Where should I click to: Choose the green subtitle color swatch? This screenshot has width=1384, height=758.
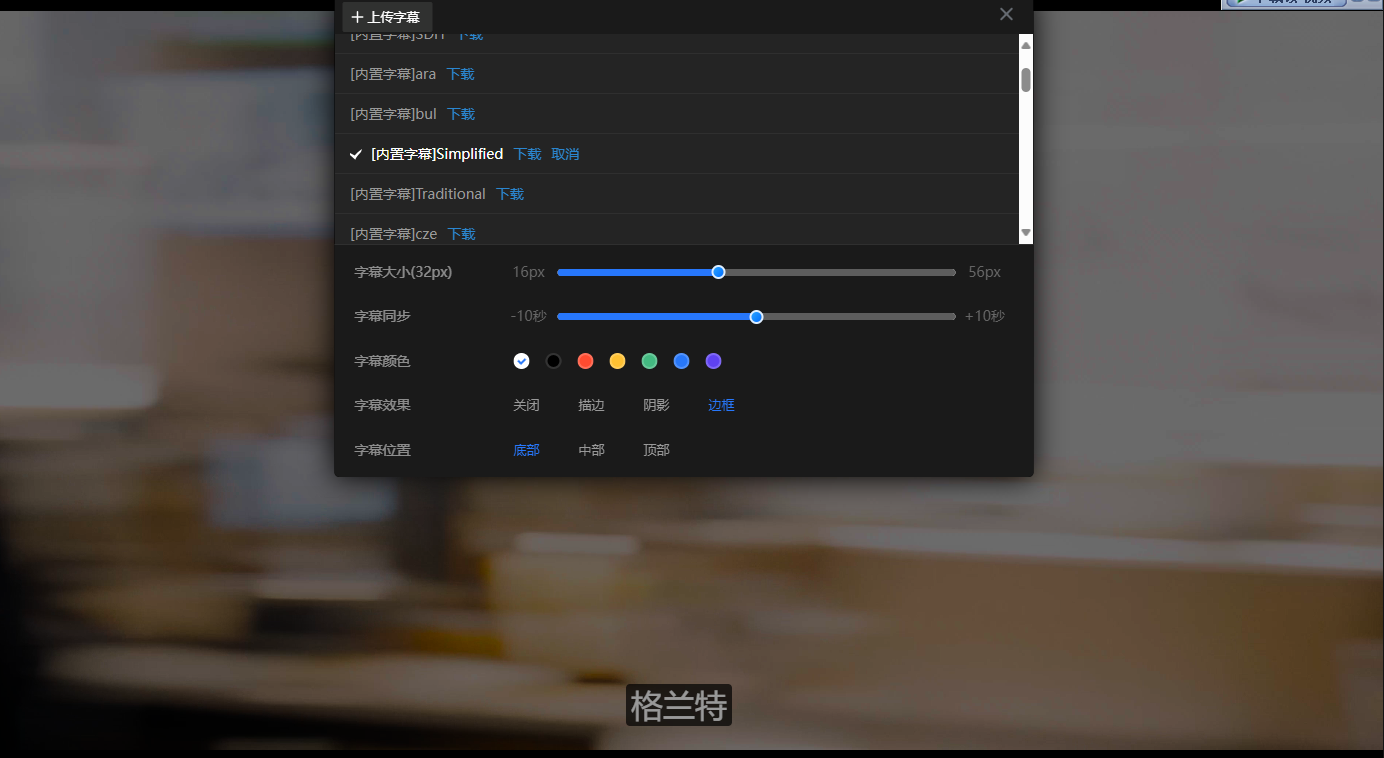[x=649, y=361]
